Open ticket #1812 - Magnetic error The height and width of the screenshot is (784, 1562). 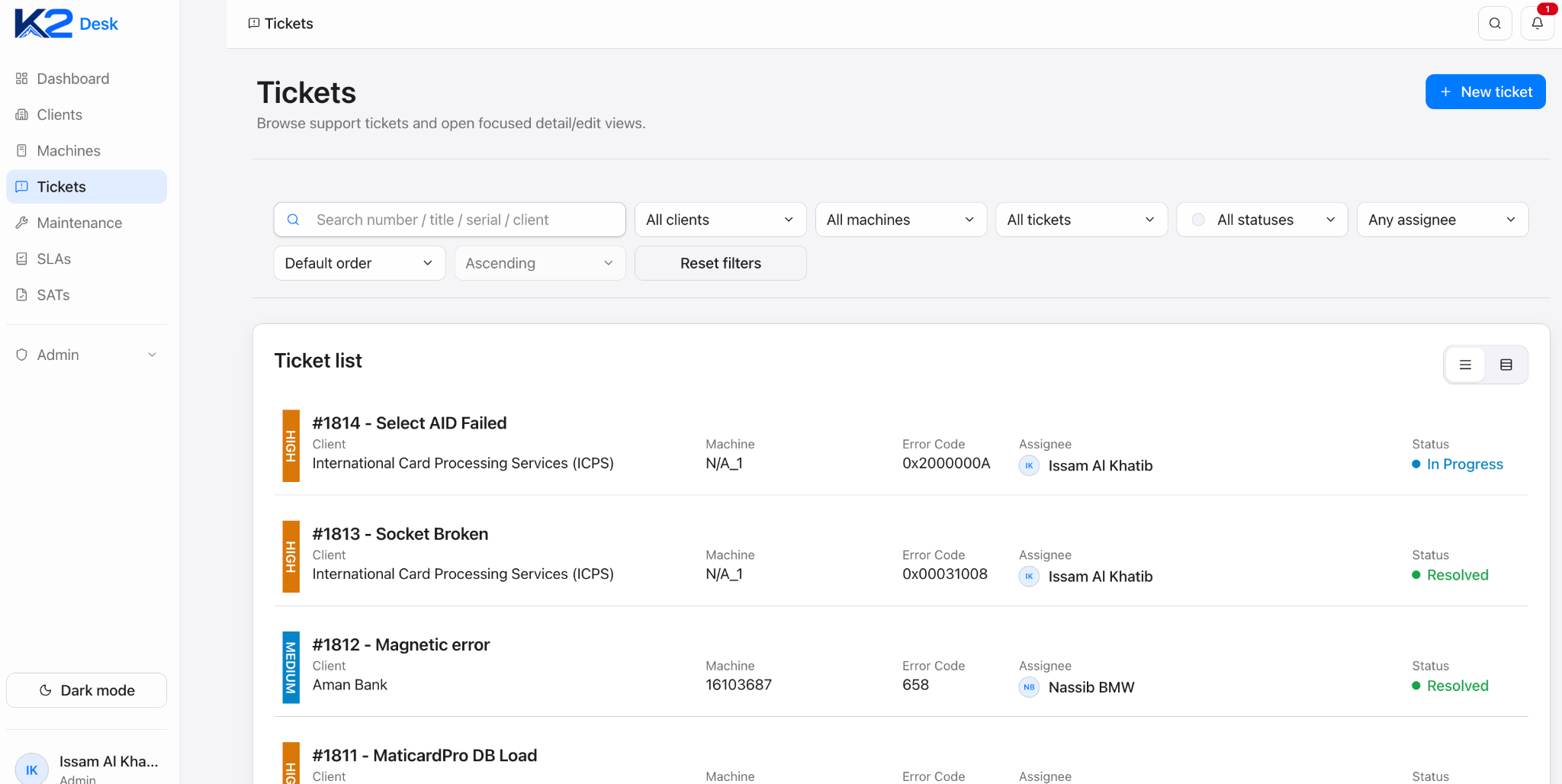(401, 644)
